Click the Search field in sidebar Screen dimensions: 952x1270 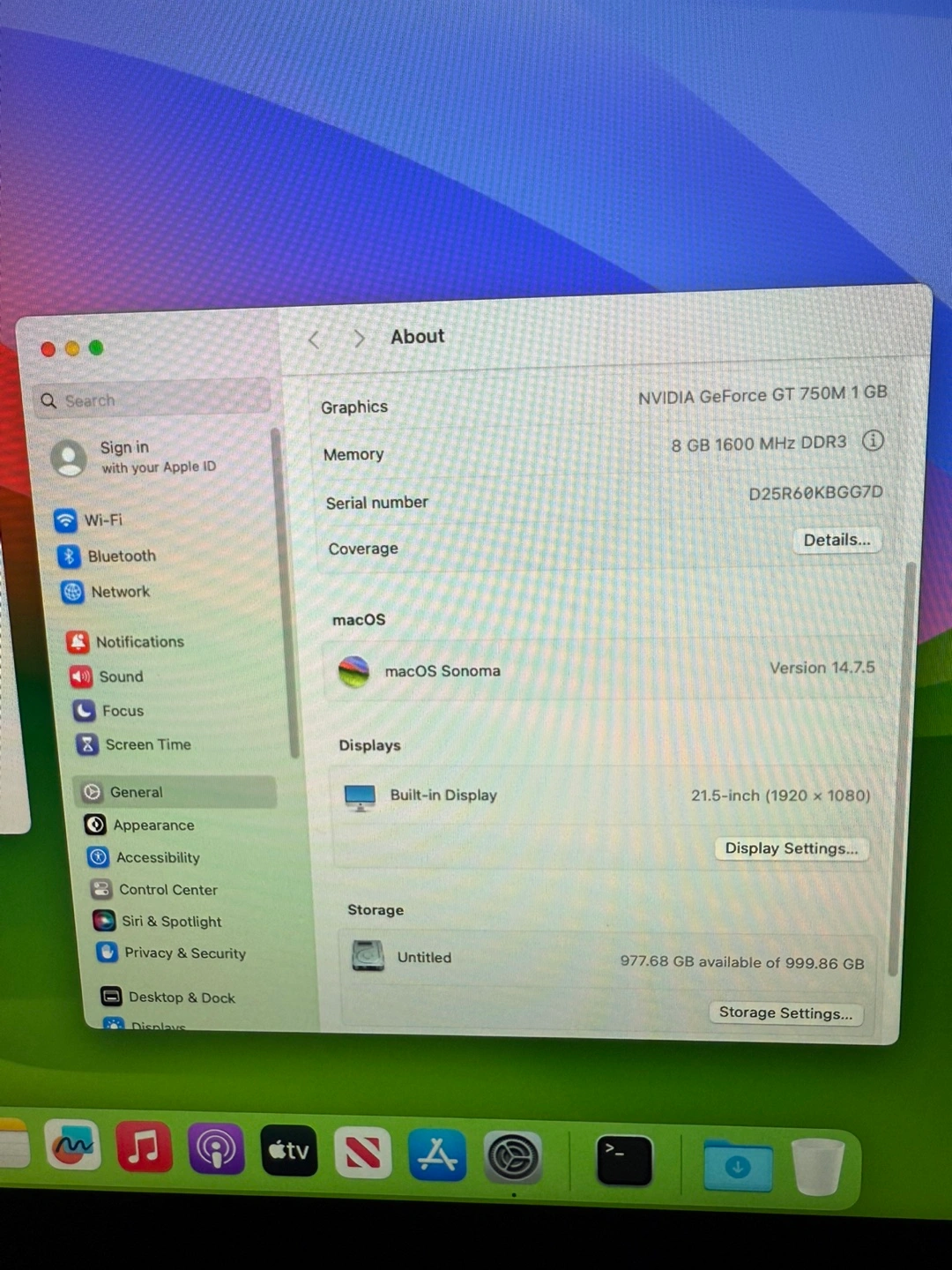click(x=152, y=400)
